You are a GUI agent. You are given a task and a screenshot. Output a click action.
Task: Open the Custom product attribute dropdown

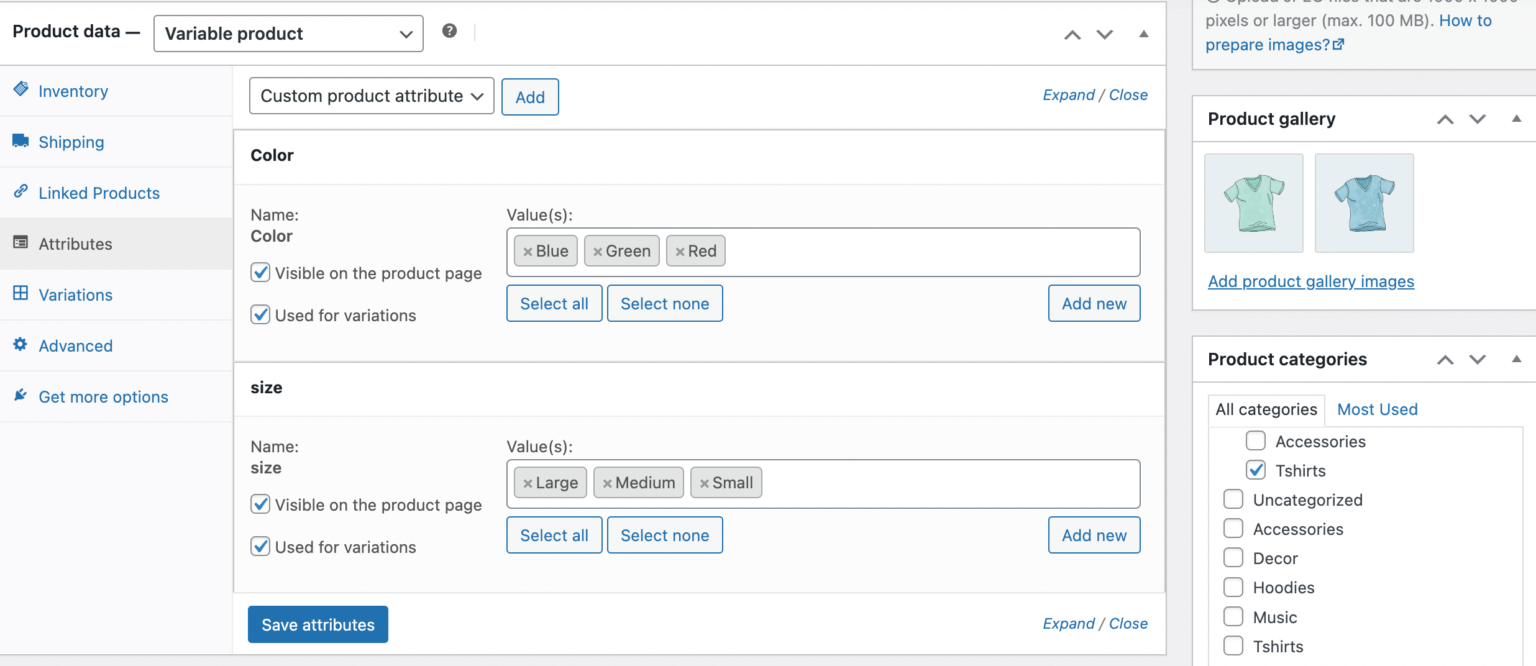click(370, 95)
